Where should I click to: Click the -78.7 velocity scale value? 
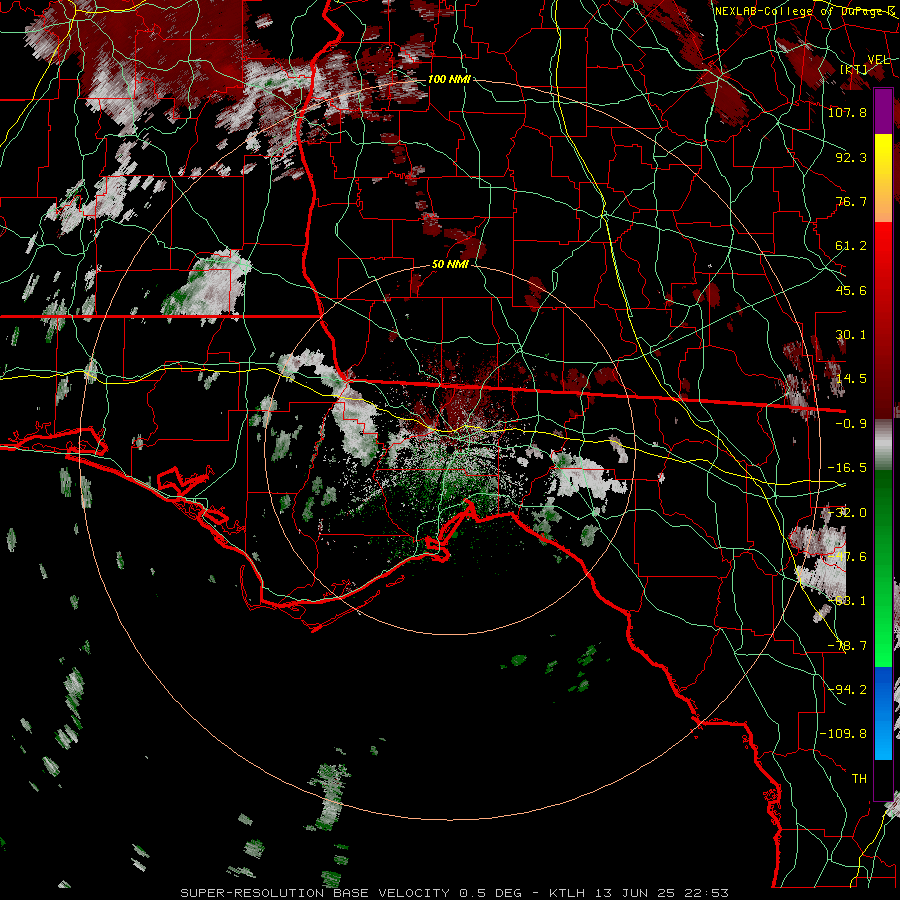click(x=847, y=646)
